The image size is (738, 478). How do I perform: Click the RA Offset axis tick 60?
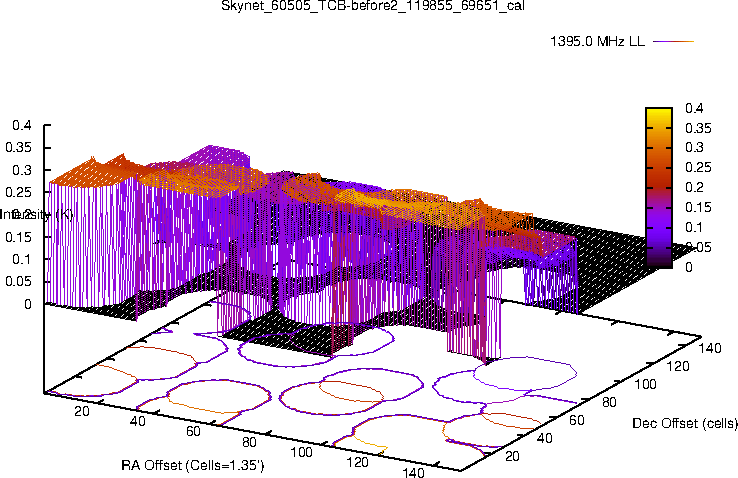(193, 432)
